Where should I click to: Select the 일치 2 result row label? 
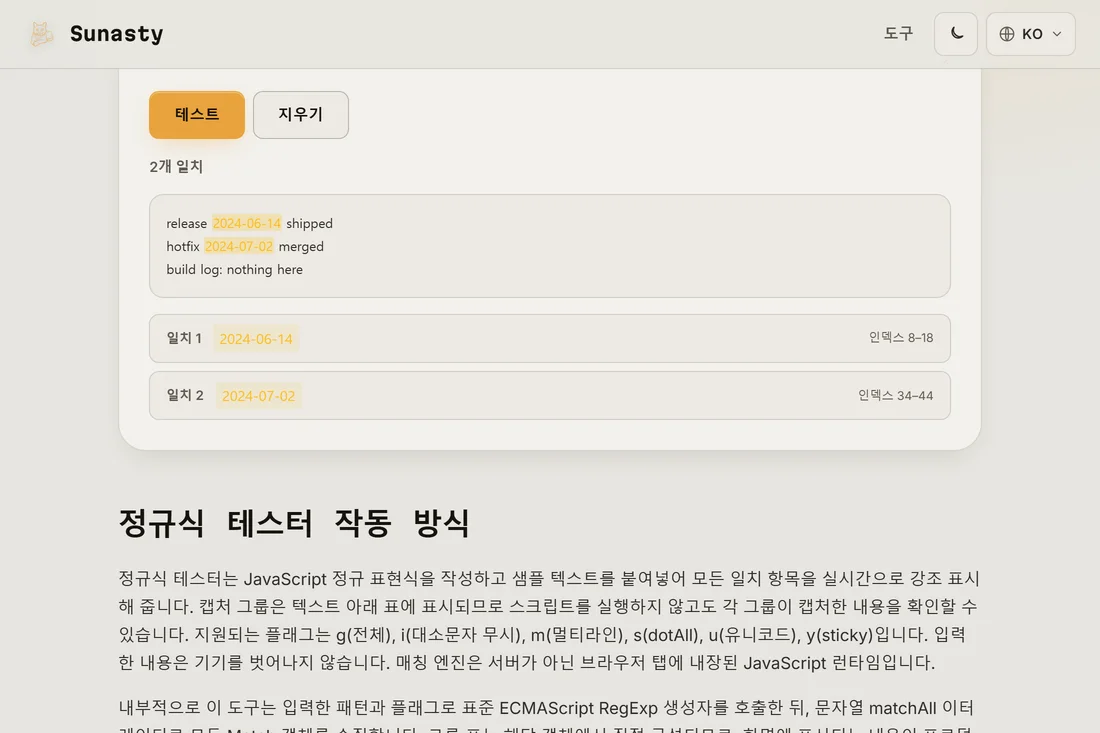tap(185, 395)
